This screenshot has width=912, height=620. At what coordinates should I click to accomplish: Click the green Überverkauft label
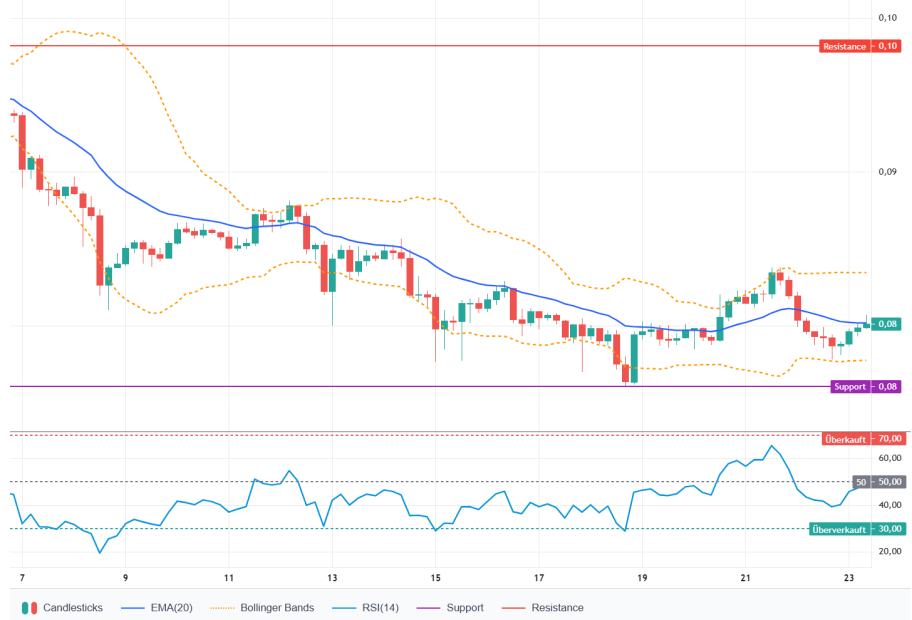pyautogui.click(x=839, y=529)
